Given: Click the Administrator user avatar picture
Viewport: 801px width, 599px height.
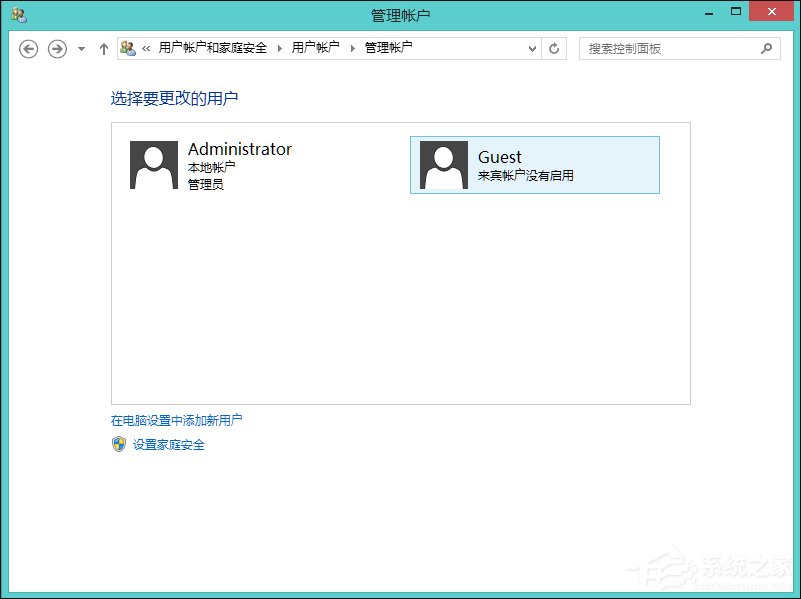Looking at the screenshot, I should [x=152, y=165].
